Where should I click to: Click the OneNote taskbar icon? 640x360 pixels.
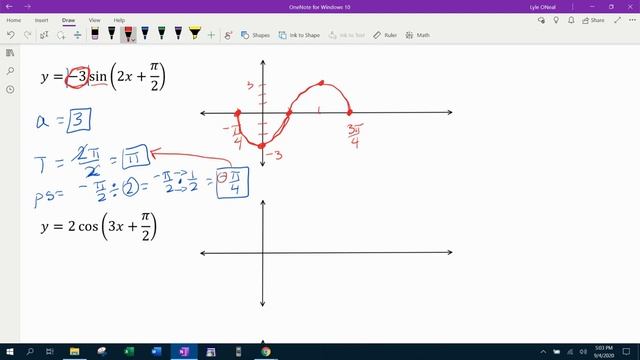(x=184, y=351)
